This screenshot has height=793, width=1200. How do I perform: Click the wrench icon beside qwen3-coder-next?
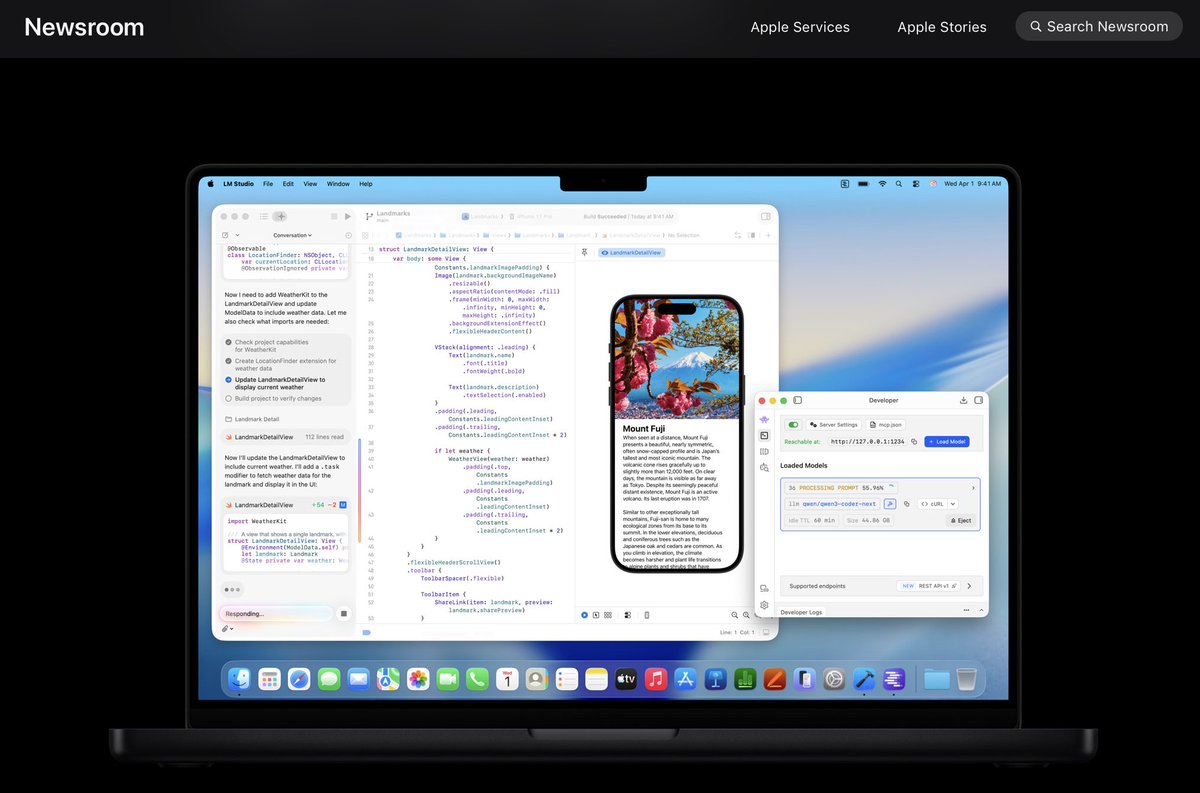click(890, 504)
